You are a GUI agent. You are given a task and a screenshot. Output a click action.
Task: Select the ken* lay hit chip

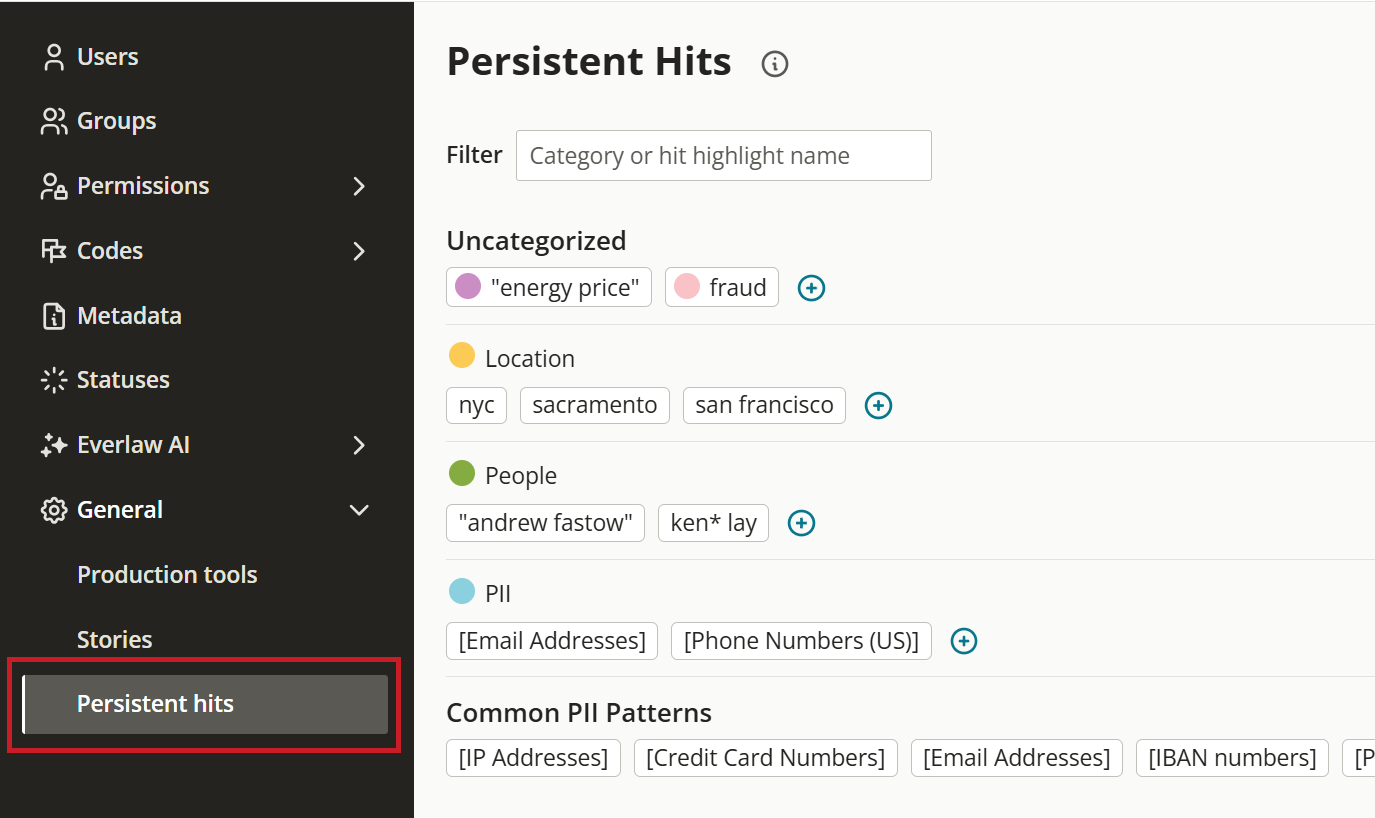tap(714, 523)
